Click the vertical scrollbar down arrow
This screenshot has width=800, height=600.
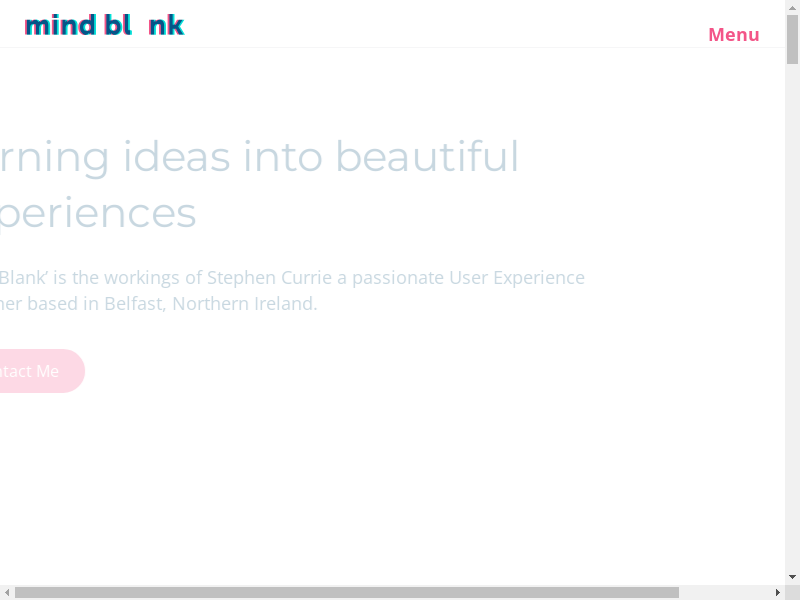coord(792,577)
